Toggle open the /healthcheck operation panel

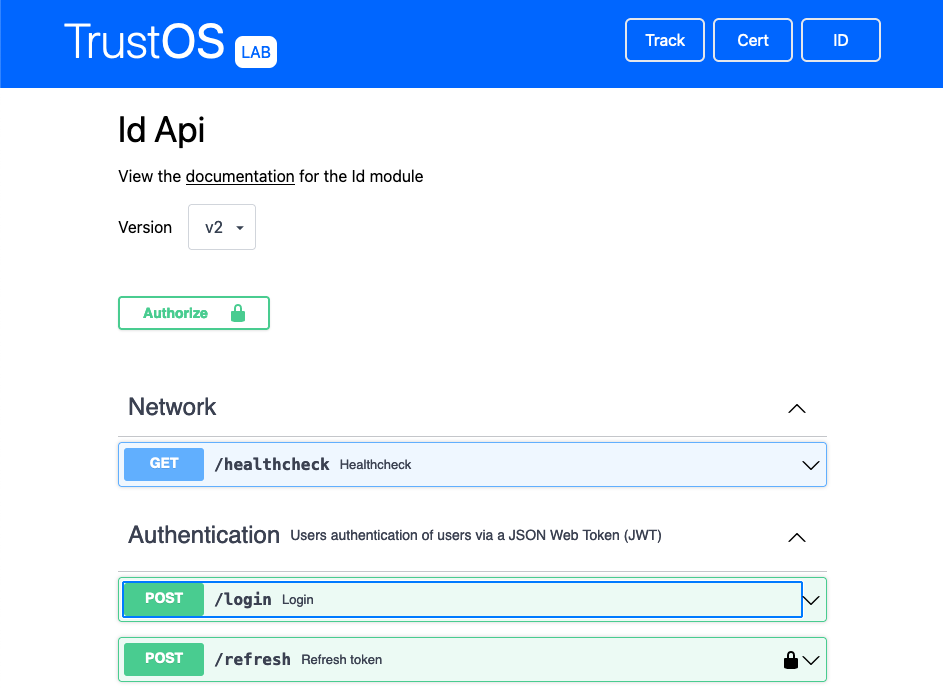[810, 464]
